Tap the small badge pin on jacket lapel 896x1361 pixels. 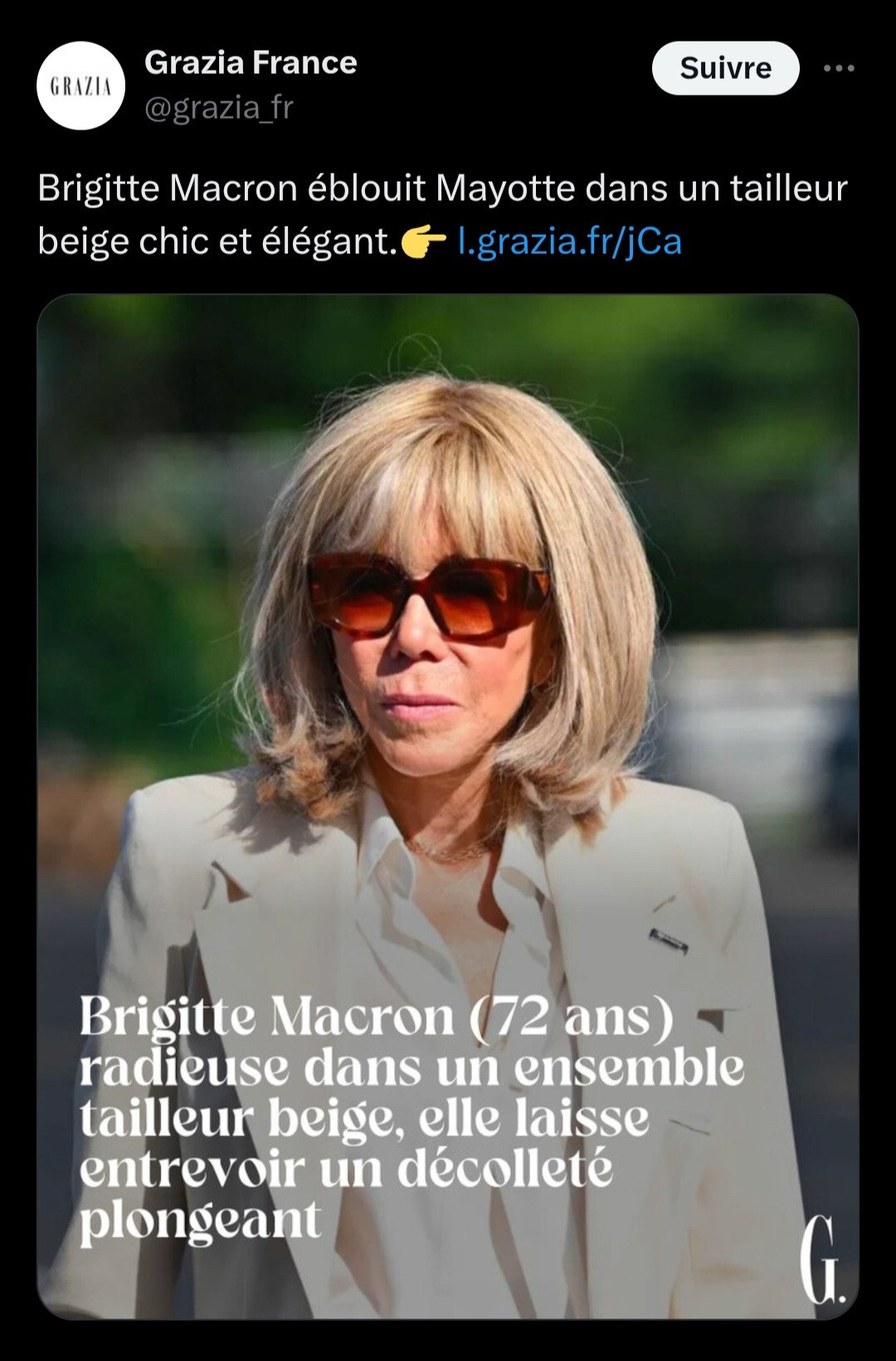click(669, 939)
